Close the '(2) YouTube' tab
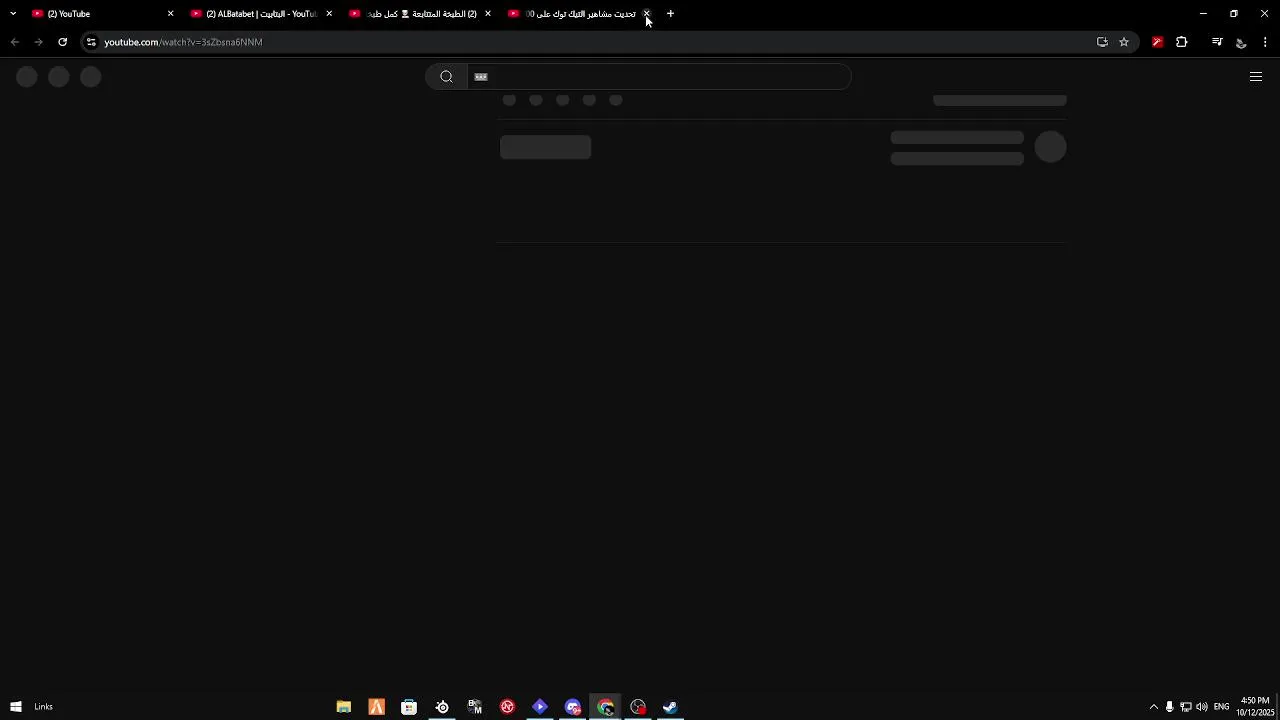1280x720 pixels. [170, 14]
